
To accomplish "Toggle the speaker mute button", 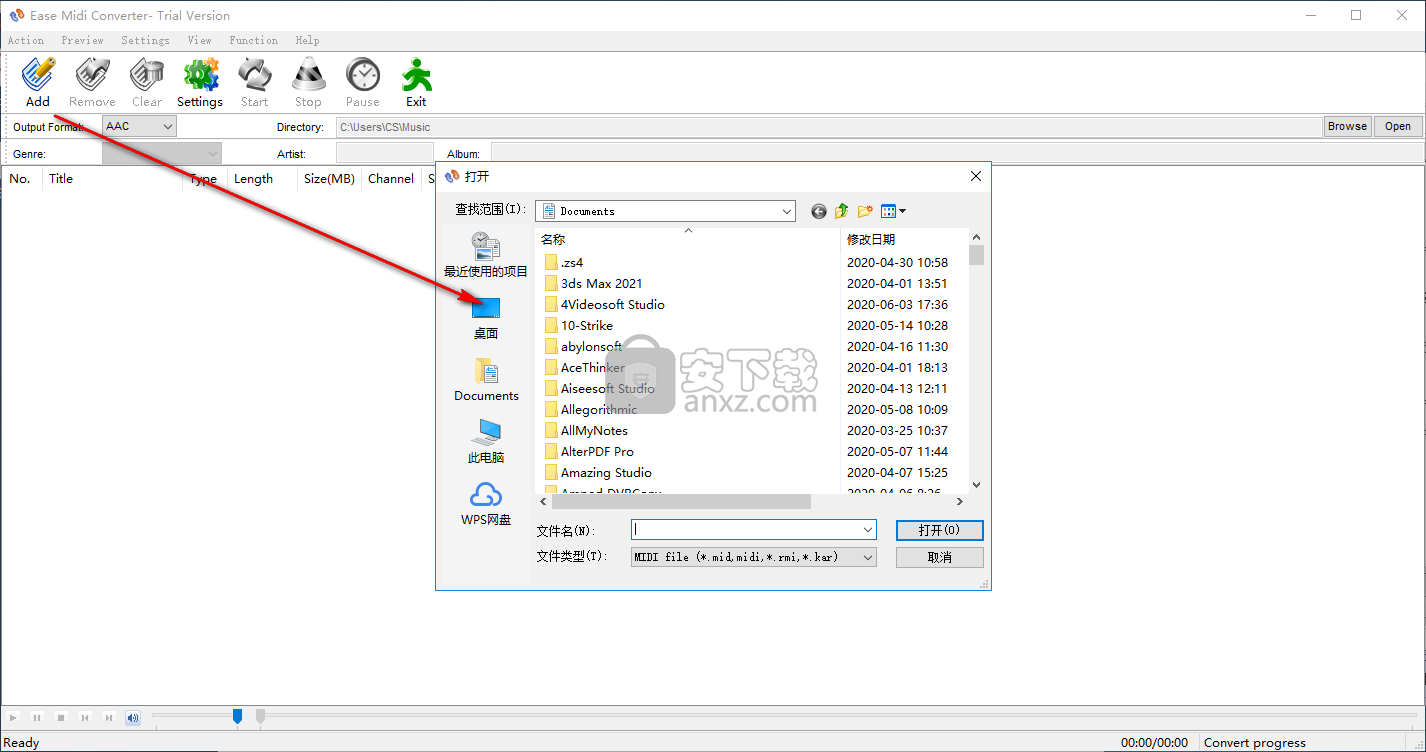I will tap(133, 717).
